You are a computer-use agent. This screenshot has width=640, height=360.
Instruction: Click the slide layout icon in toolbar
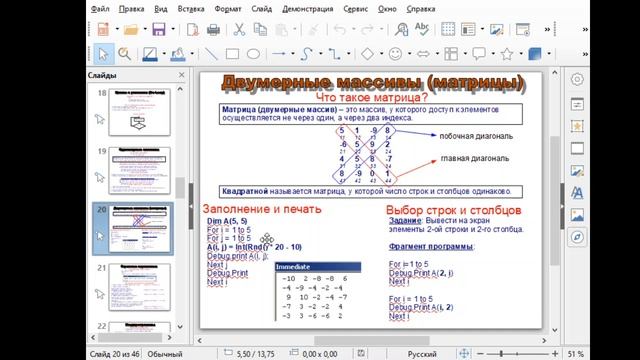point(468,29)
